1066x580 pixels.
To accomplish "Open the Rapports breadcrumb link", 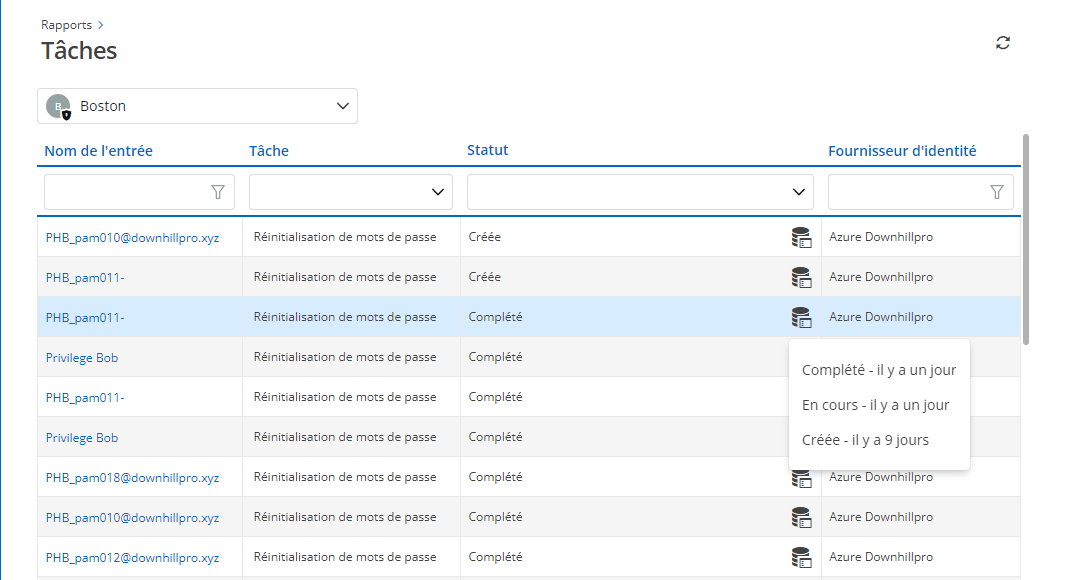I will (x=66, y=24).
